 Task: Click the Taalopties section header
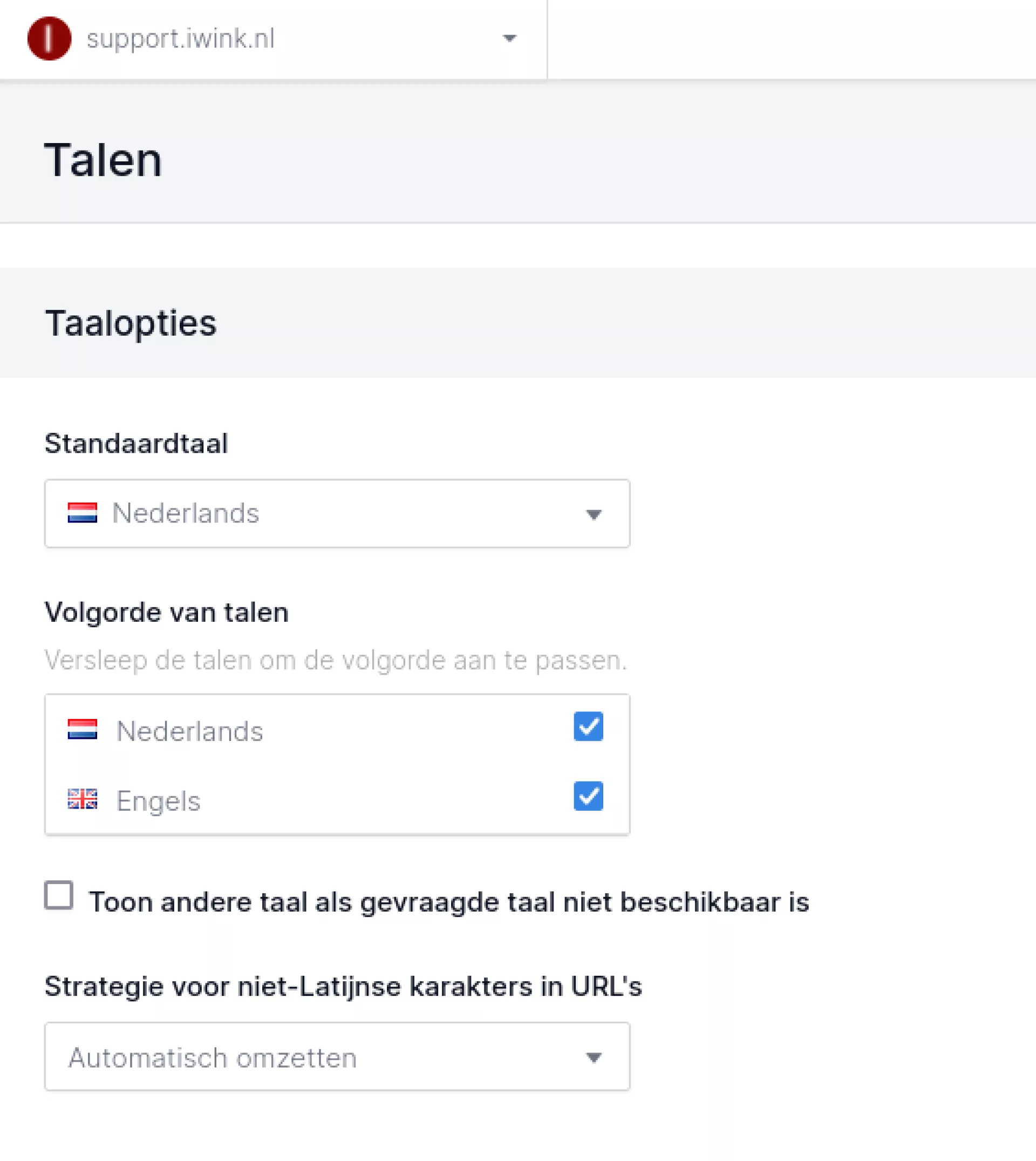coord(131,323)
